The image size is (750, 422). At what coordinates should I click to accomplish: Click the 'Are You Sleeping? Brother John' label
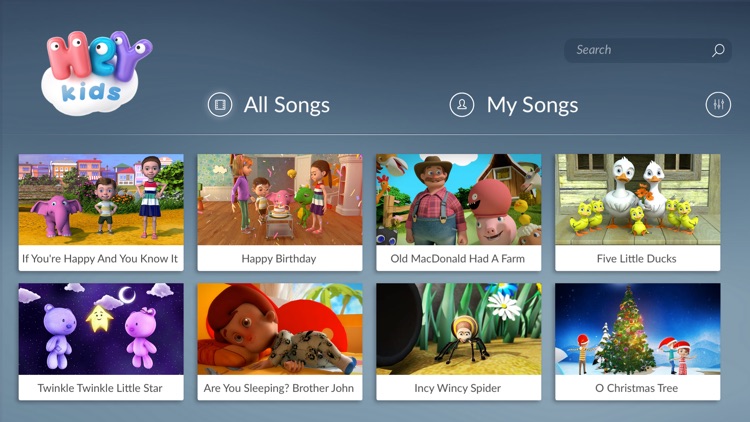[x=279, y=388]
